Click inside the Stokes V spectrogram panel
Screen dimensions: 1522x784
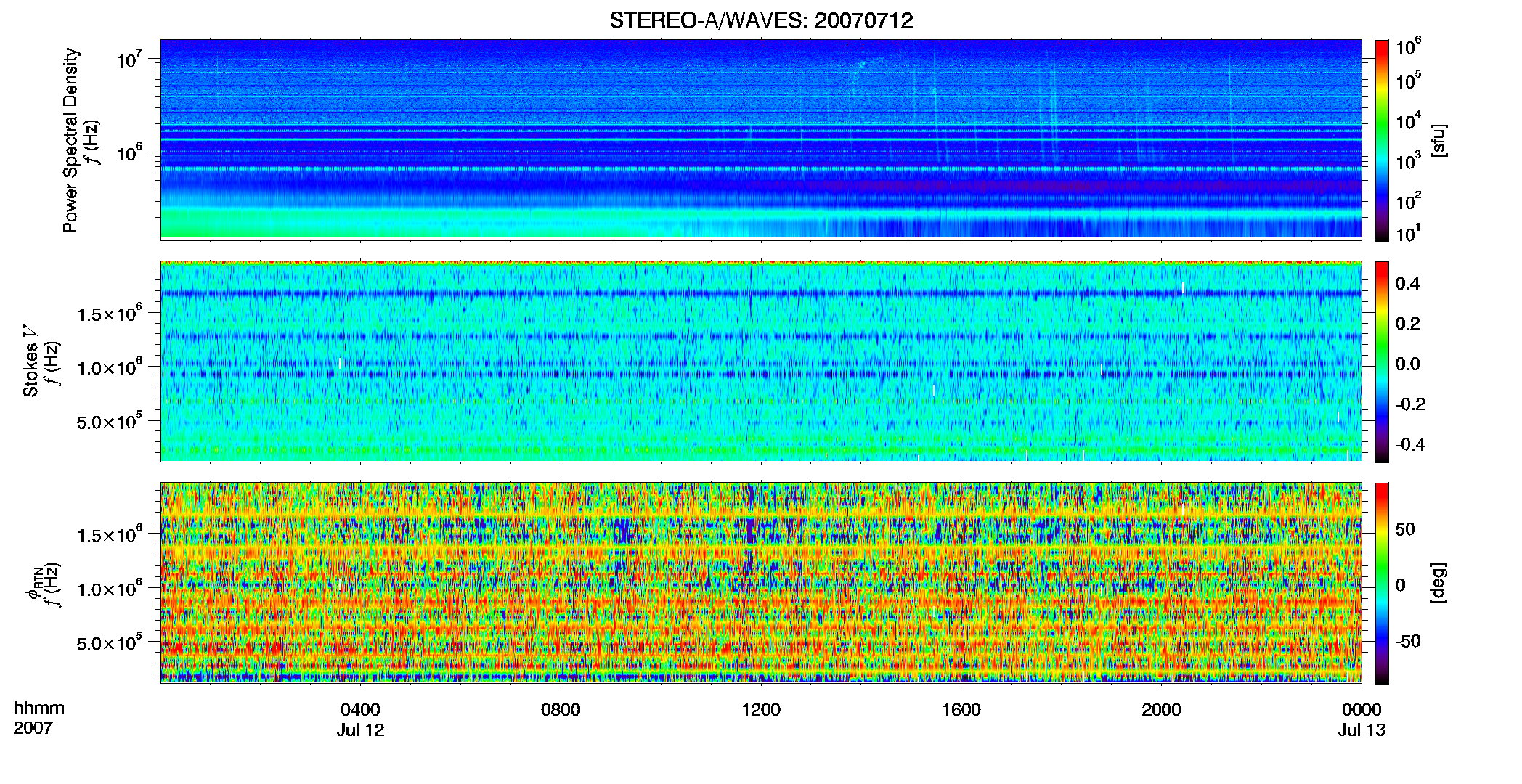pos(761,362)
